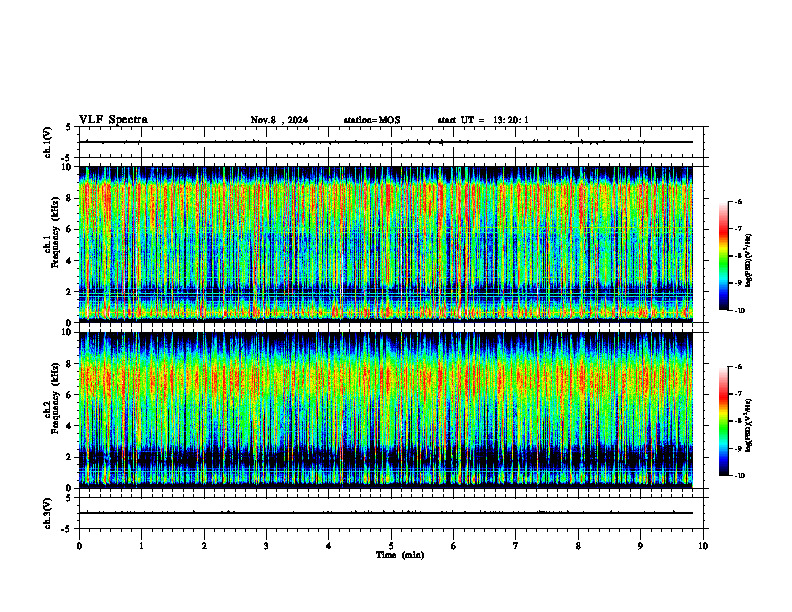Click the '-5' tick of ch.1(V) panel
Image resolution: width=792 pixels, height=612 pixels.
pos(68,158)
